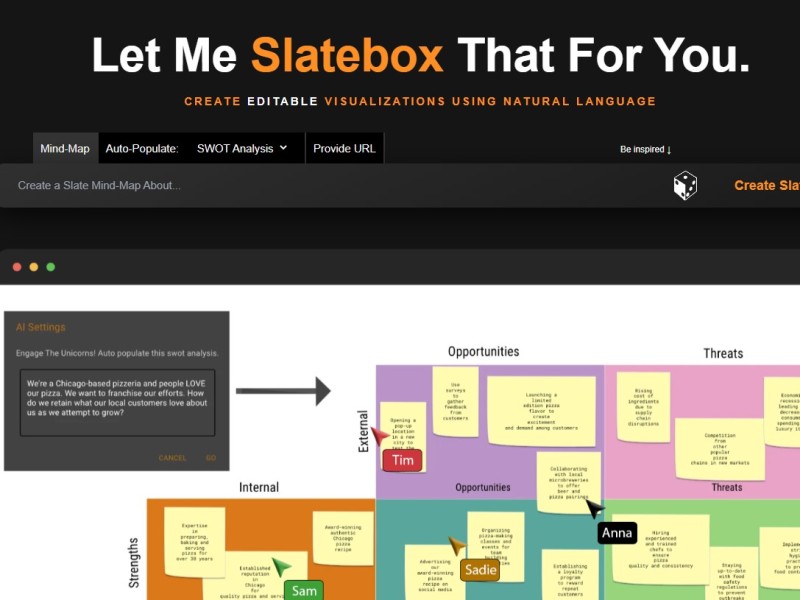The height and width of the screenshot is (600, 800).
Task: Select the 'Establishing a loyalty program' note
Action: pos(570,574)
